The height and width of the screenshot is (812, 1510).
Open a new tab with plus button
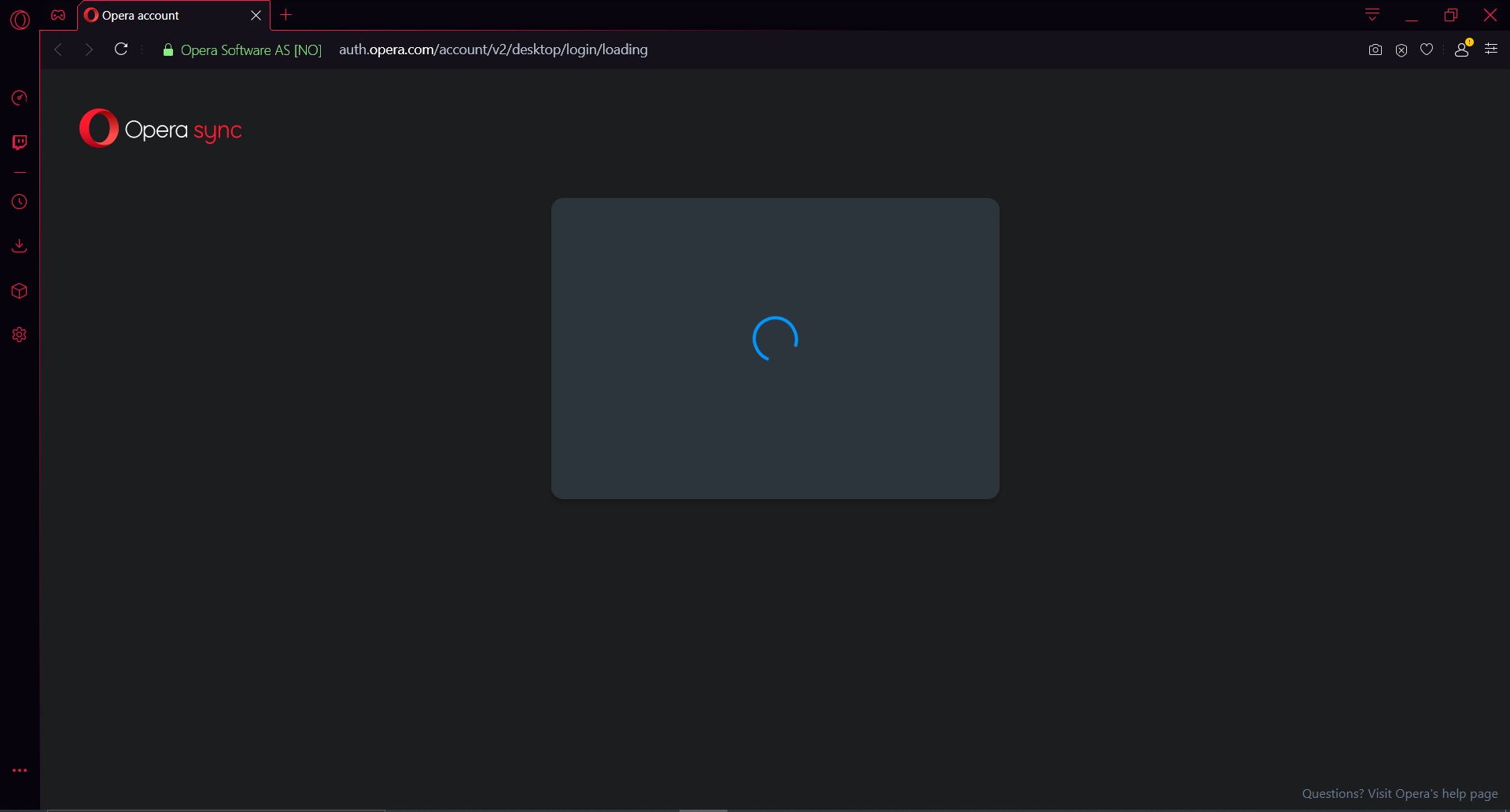pyautogui.click(x=286, y=15)
